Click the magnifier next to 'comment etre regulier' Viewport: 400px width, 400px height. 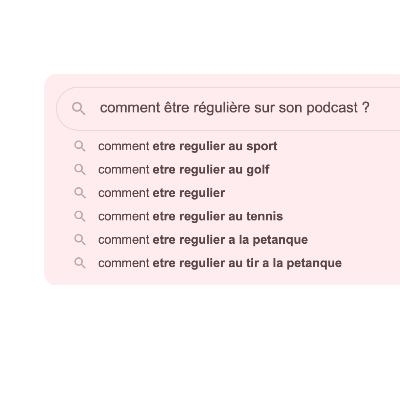(80, 193)
